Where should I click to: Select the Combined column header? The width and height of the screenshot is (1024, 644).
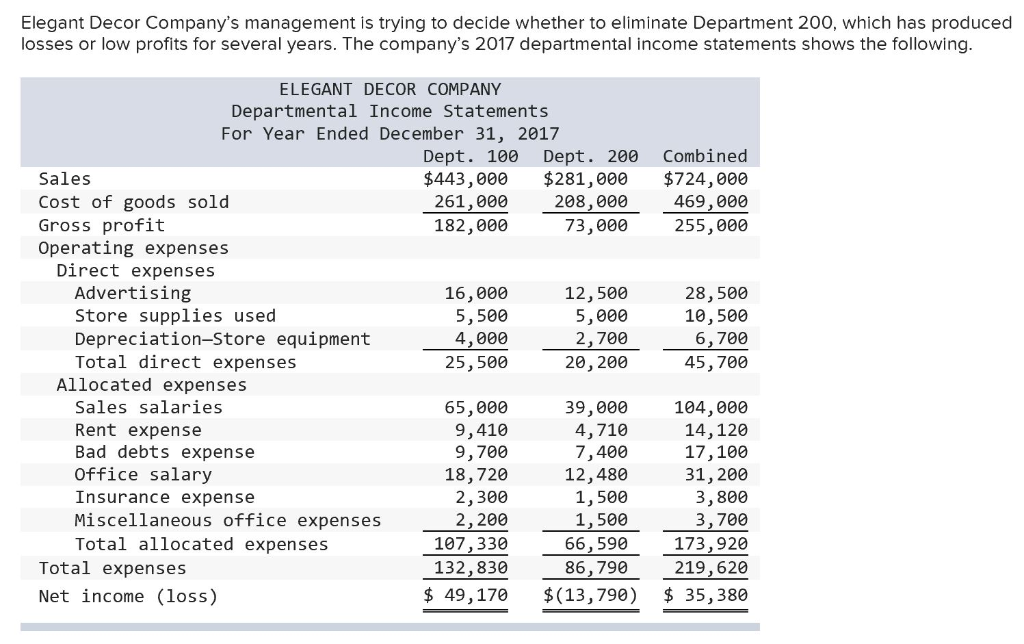coord(704,156)
